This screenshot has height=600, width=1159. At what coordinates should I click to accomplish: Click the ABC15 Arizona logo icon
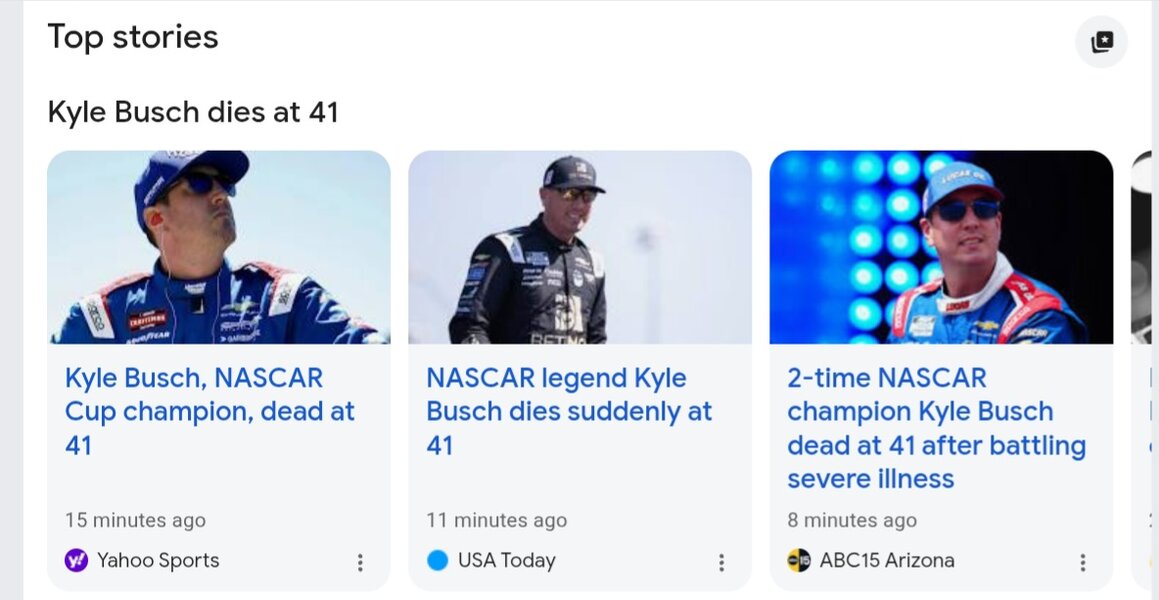point(799,561)
